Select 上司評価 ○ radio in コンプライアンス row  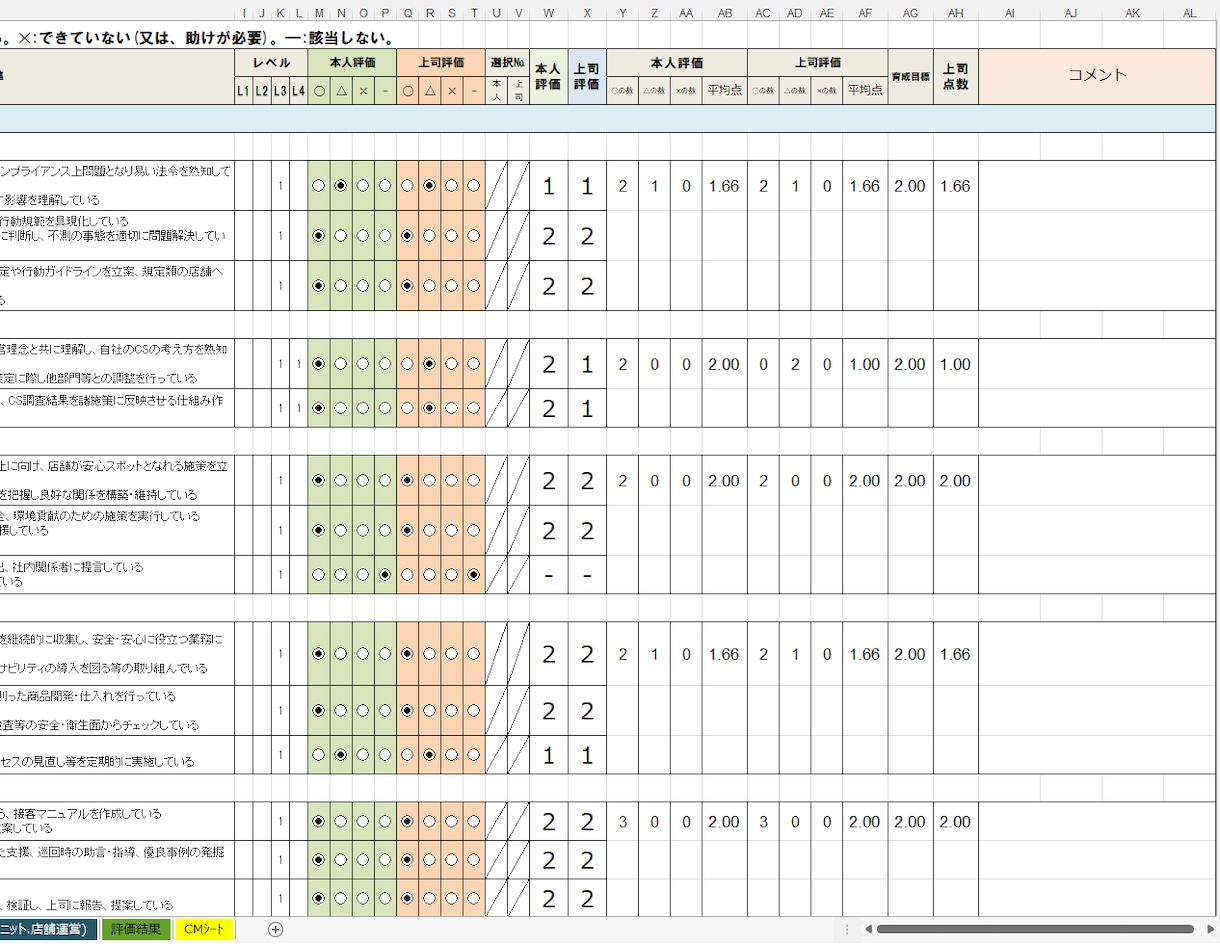[x=407, y=186]
